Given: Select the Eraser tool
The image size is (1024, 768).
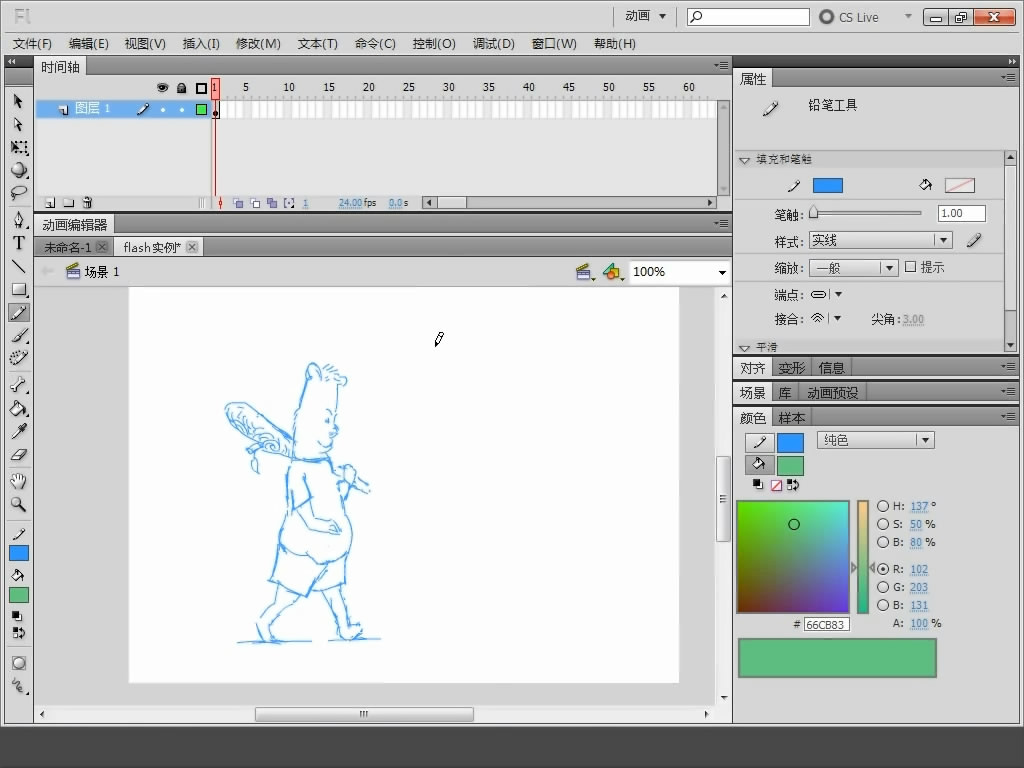Looking at the screenshot, I should 18,455.
